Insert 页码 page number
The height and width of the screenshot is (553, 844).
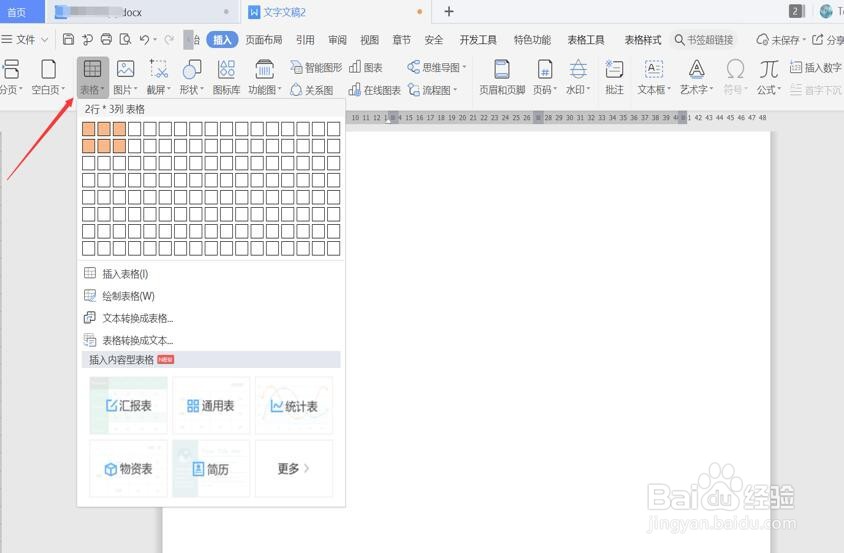click(x=545, y=77)
